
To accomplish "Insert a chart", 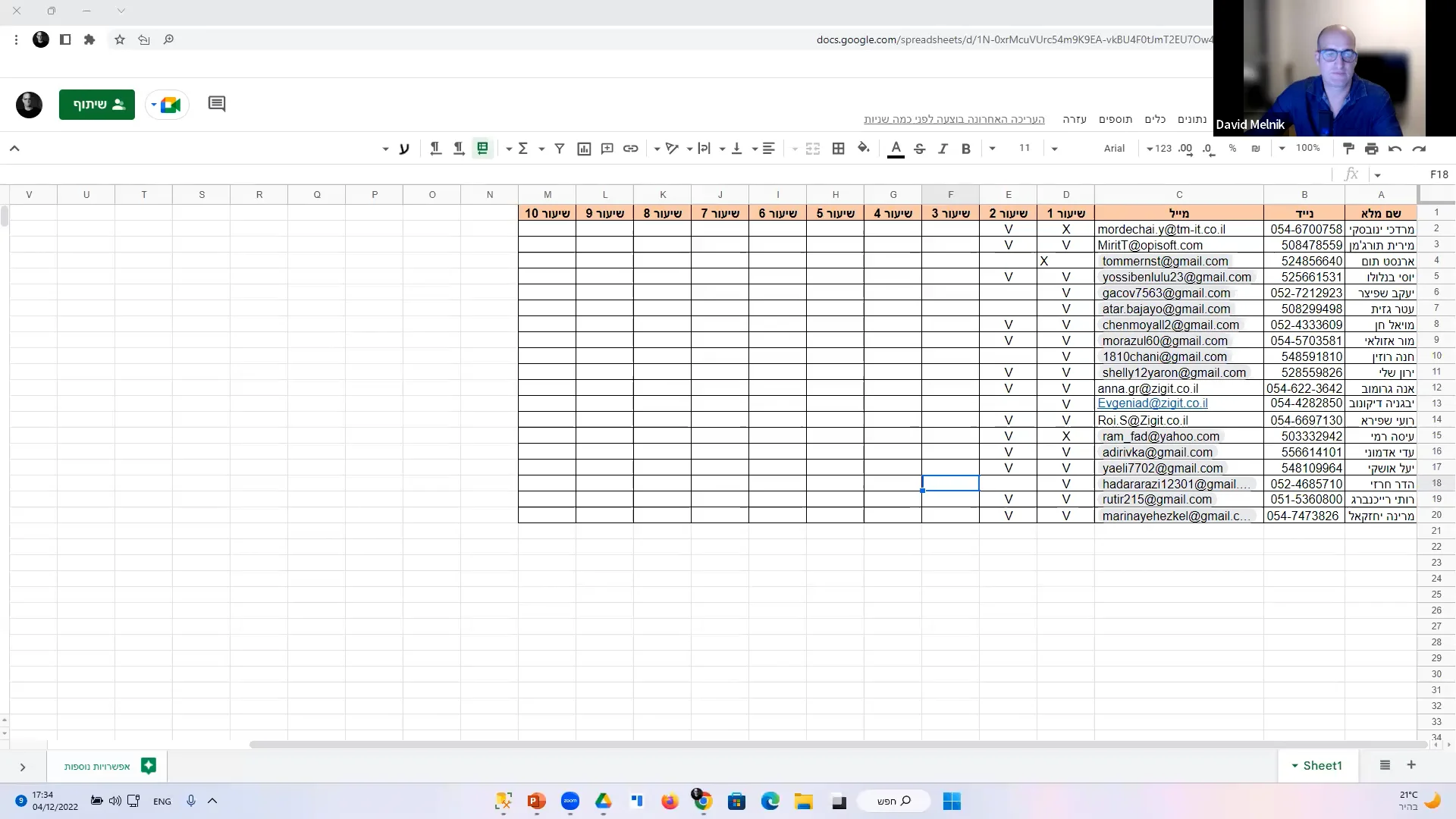I will (x=584, y=148).
